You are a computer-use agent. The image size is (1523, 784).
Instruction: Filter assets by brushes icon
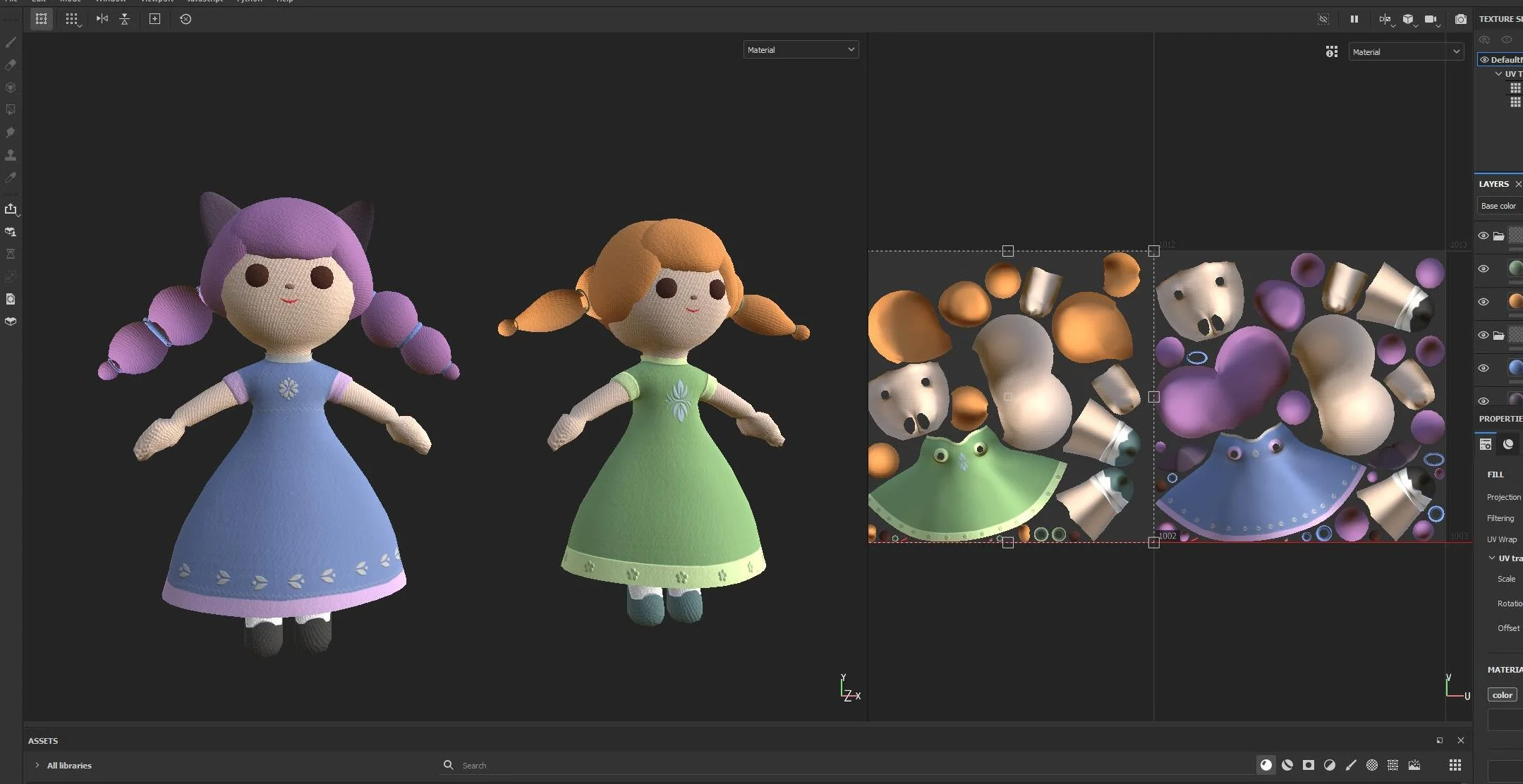(1350, 765)
